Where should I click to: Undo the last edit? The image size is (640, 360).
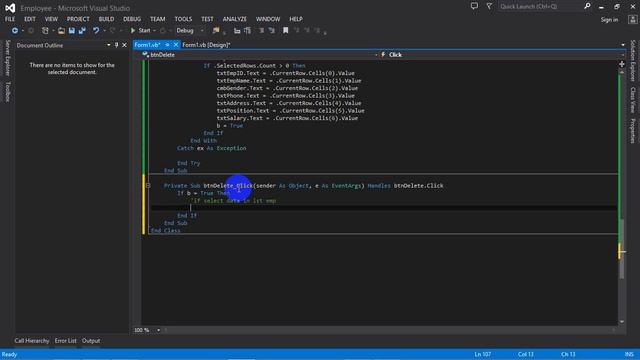(x=96, y=31)
